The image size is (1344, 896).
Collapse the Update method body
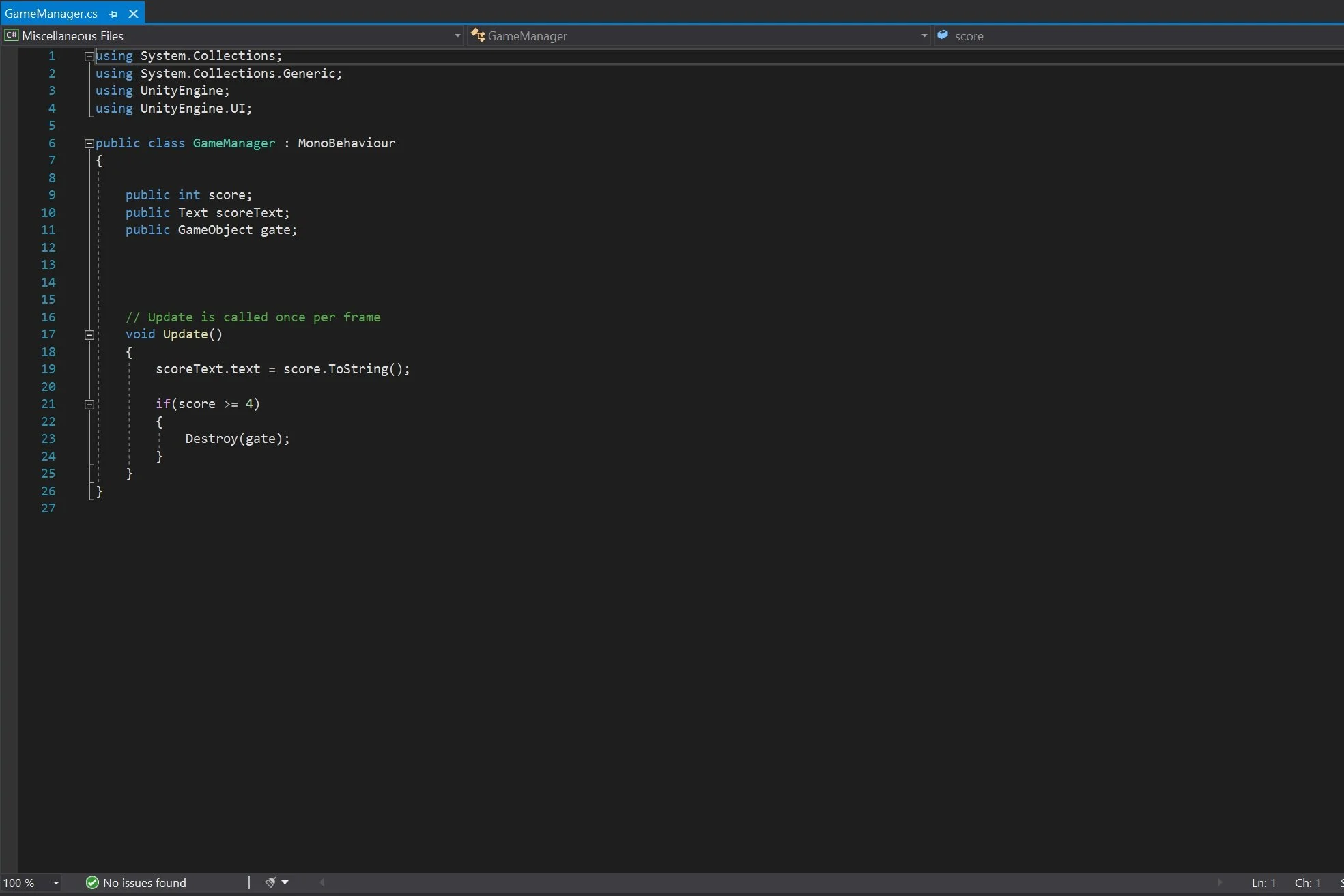point(89,335)
